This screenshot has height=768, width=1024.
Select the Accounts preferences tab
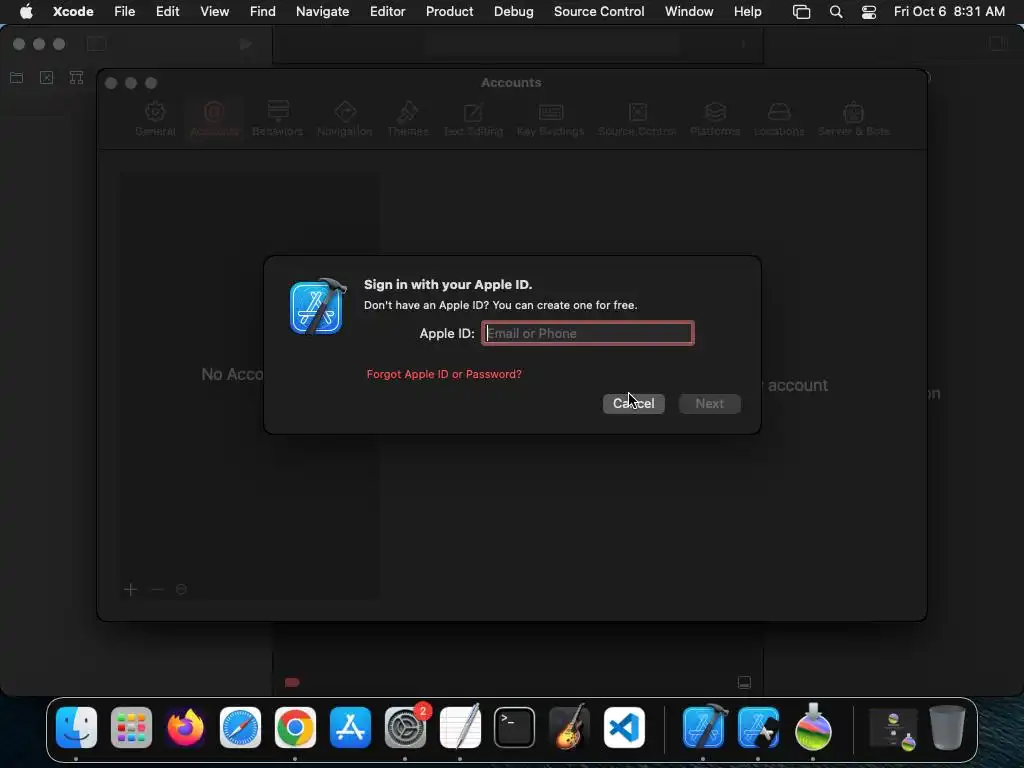(x=214, y=119)
